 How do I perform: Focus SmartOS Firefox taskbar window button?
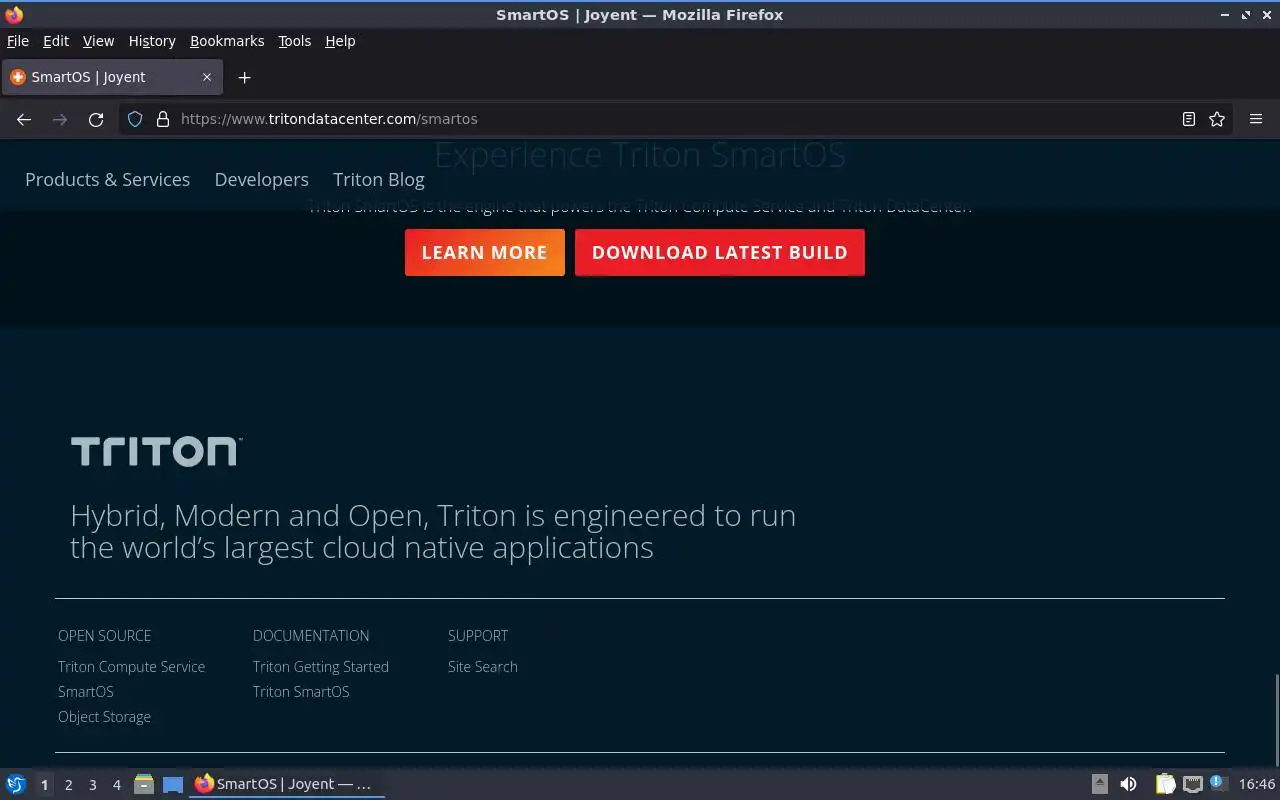(287, 784)
